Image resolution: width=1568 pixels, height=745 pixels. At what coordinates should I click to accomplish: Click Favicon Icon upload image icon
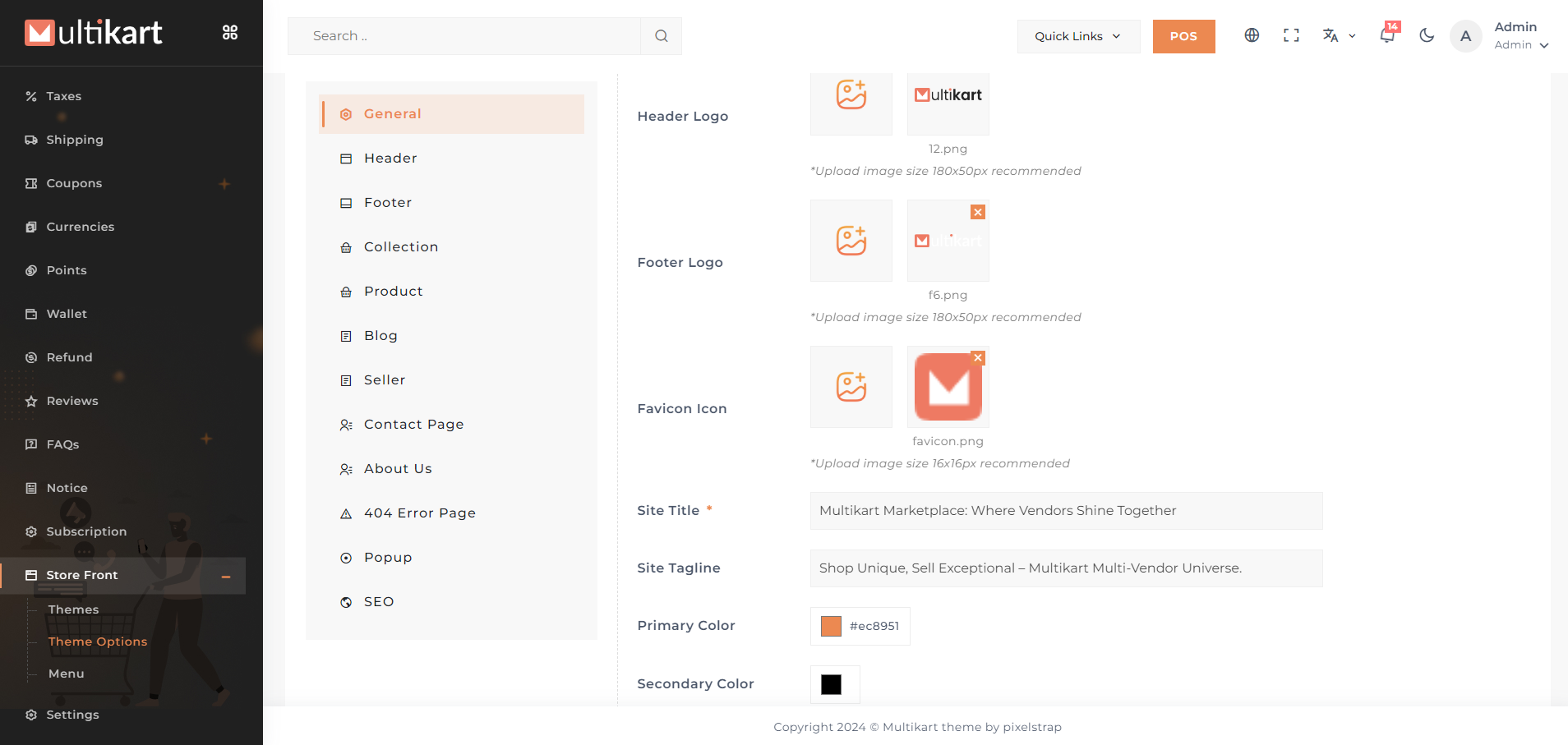tap(851, 387)
